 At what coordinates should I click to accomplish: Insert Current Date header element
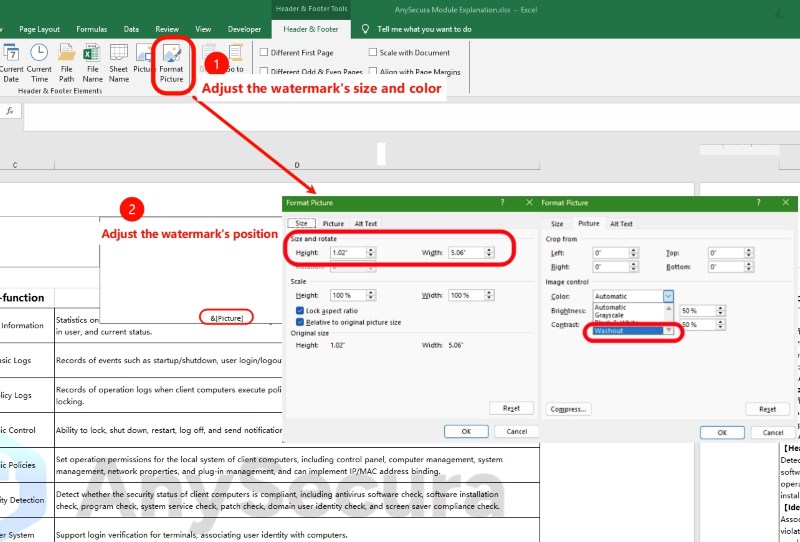[x=11, y=63]
